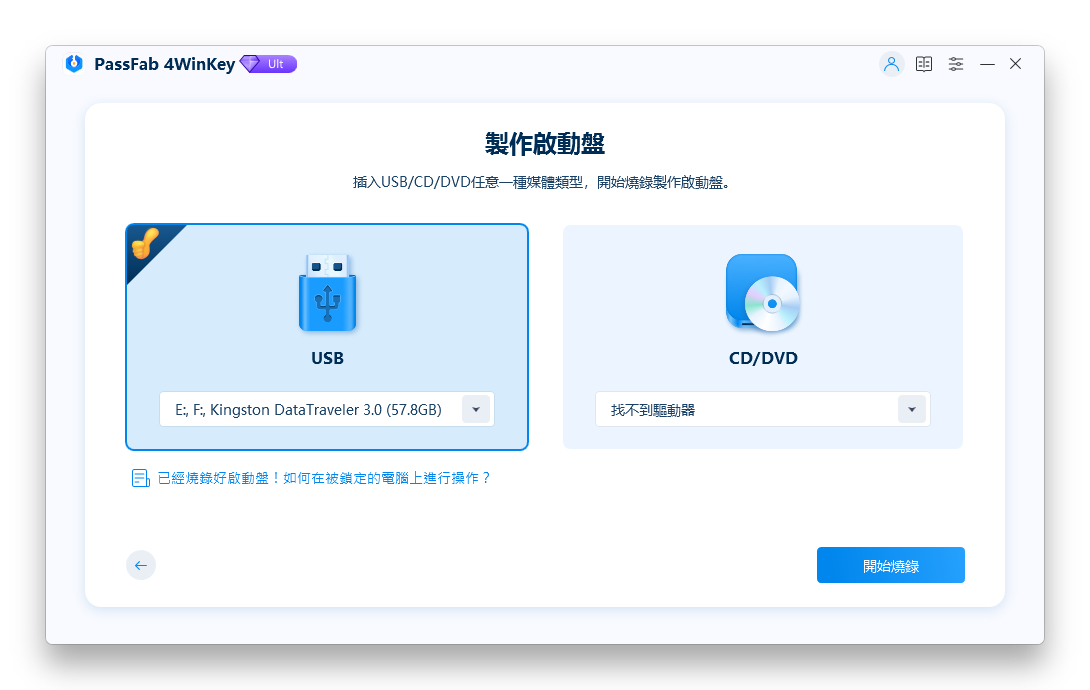Open the user guide book icon
The image size is (1090, 690).
[924, 64]
